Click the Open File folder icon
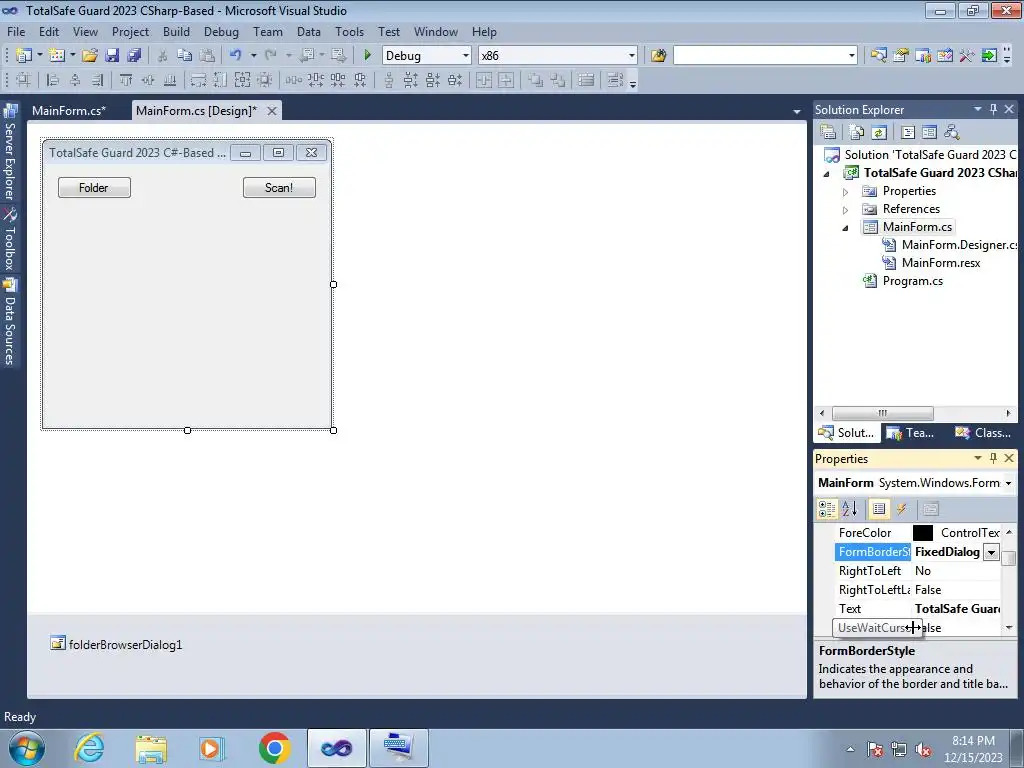This screenshot has height=768, width=1024. pyautogui.click(x=90, y=56)
